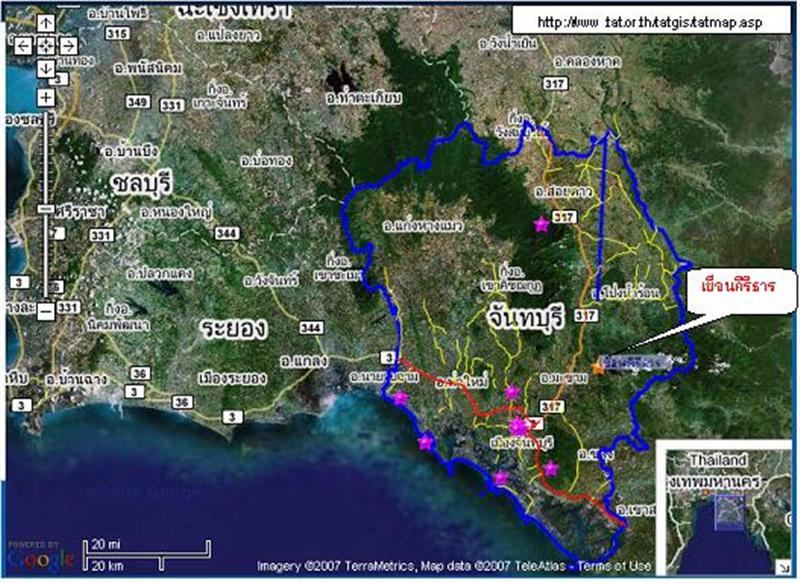
Task: Pan the map left with the west arrow
Action: [23, 46]
